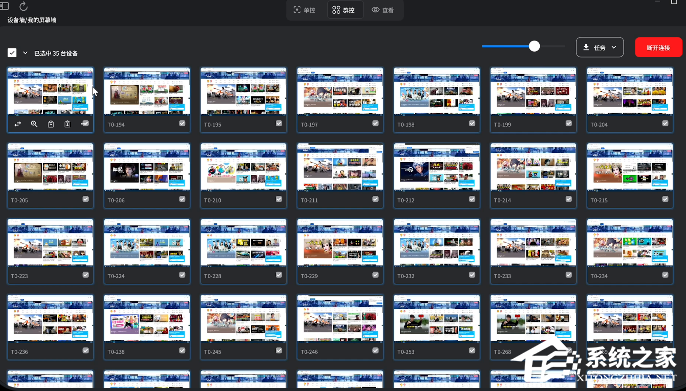The height and width of the screenshot is (391, 686).
Task: Toggle the select-all devices checkbox
Action: [x=12, y=52]
